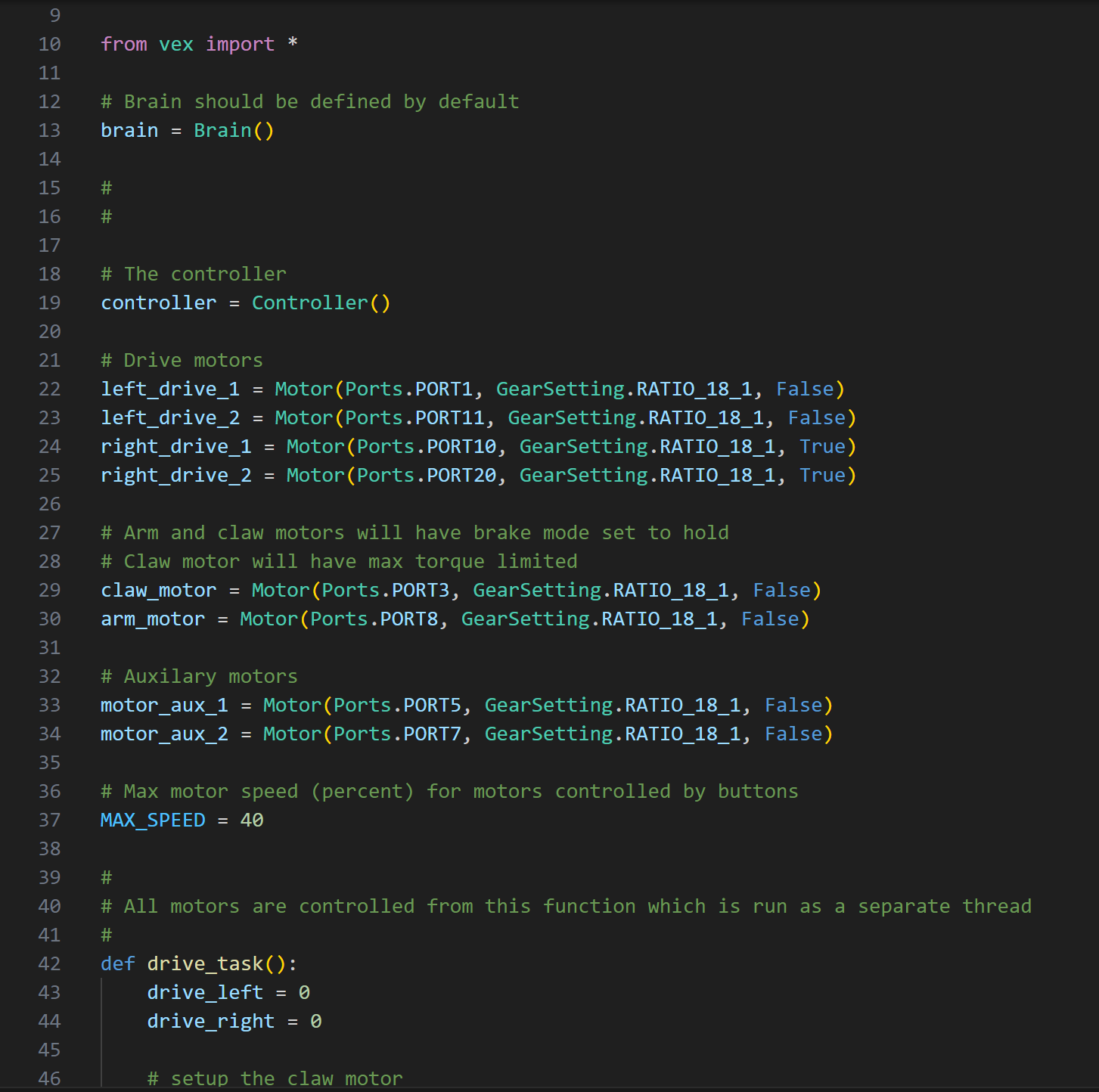Viewport: 1099px width, 1092px height.
Task: Click line number 42 in the gutter
Action: click(x=49, y=963)
